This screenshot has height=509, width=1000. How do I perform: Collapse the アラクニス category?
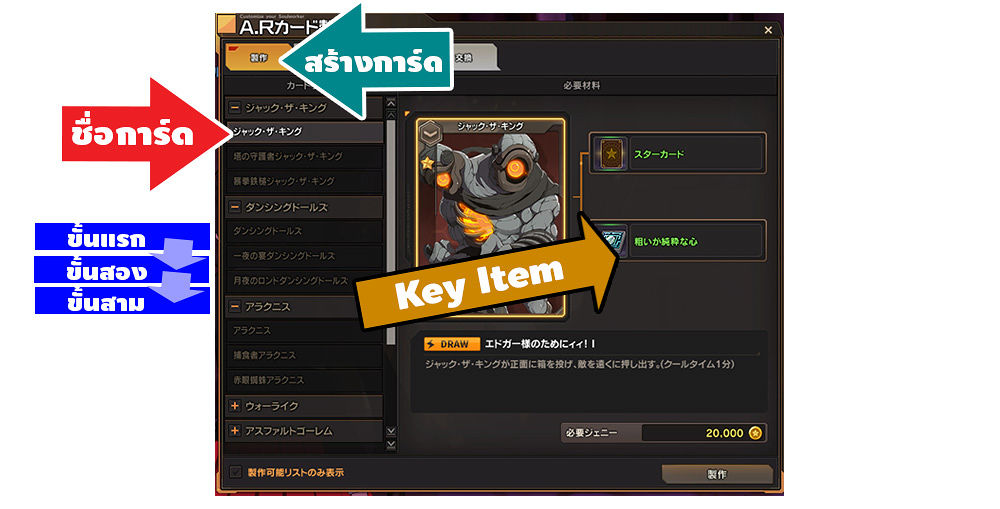235,307
